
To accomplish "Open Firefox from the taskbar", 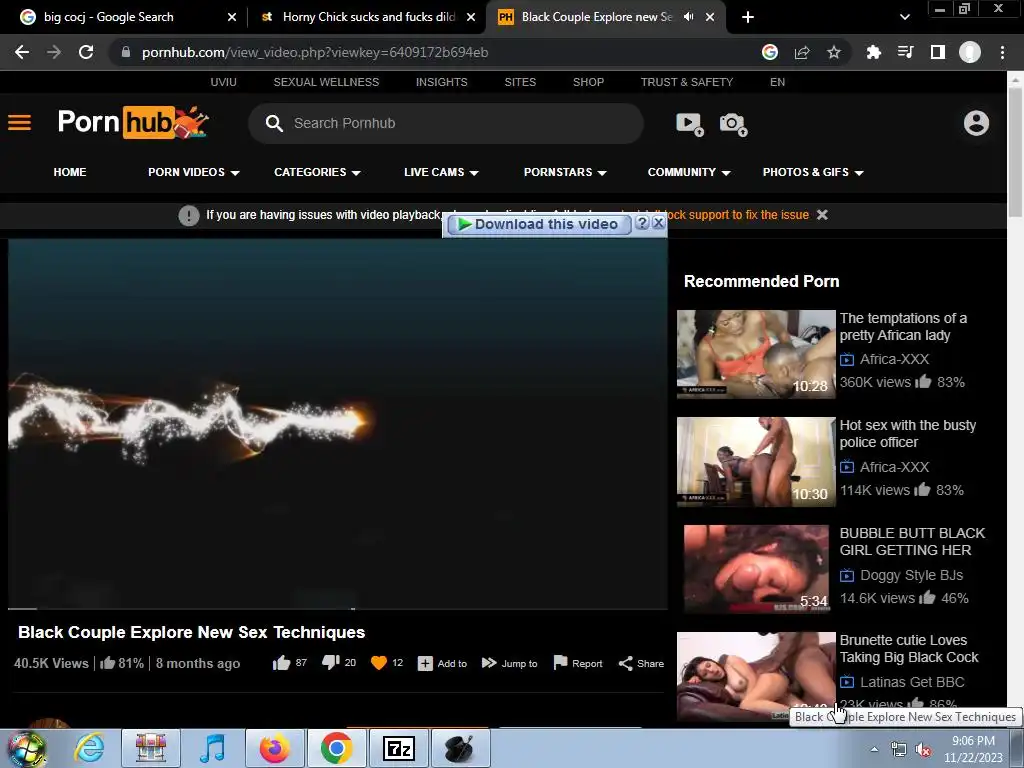I will (x=274, y=748).
